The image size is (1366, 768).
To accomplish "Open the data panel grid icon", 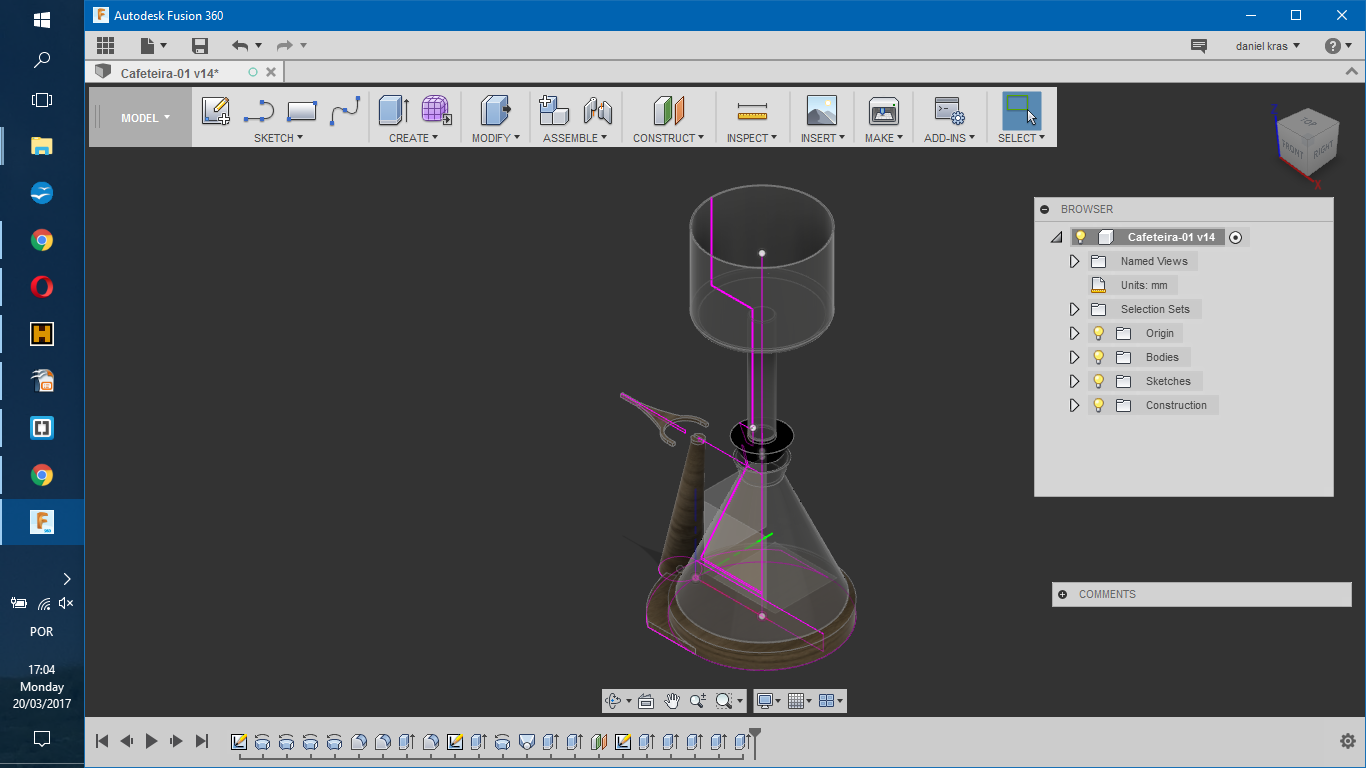I will pyautogui.click(x=105, y=45).
